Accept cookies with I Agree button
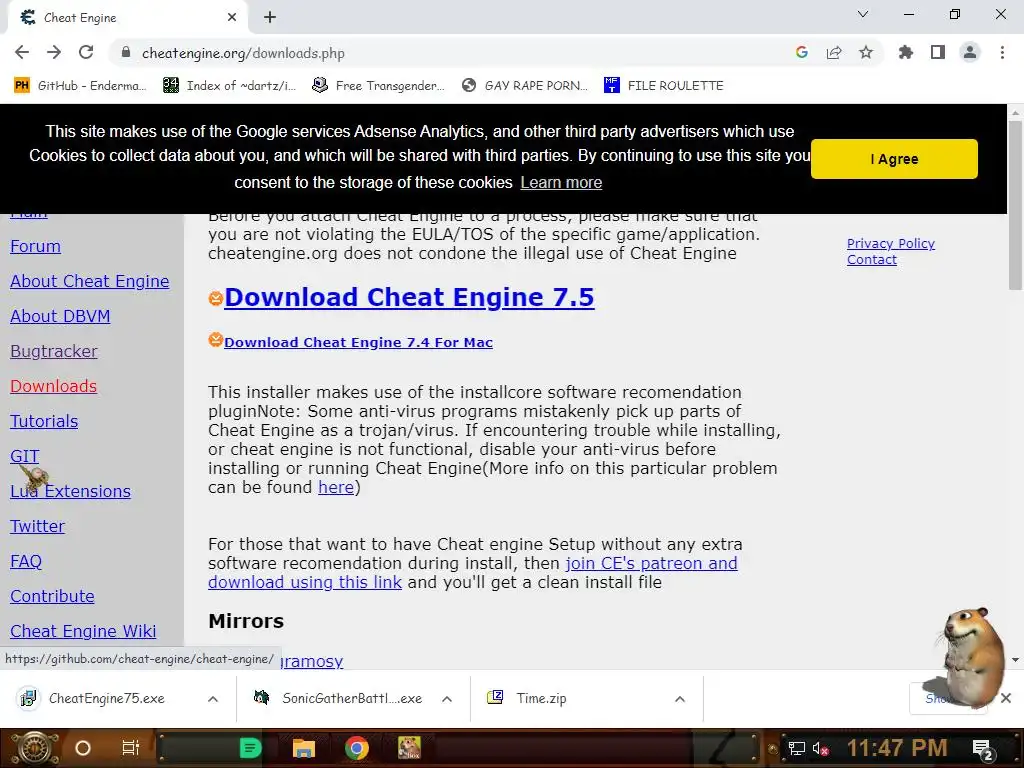This screenshot has height=768, width=1024. 894,159
